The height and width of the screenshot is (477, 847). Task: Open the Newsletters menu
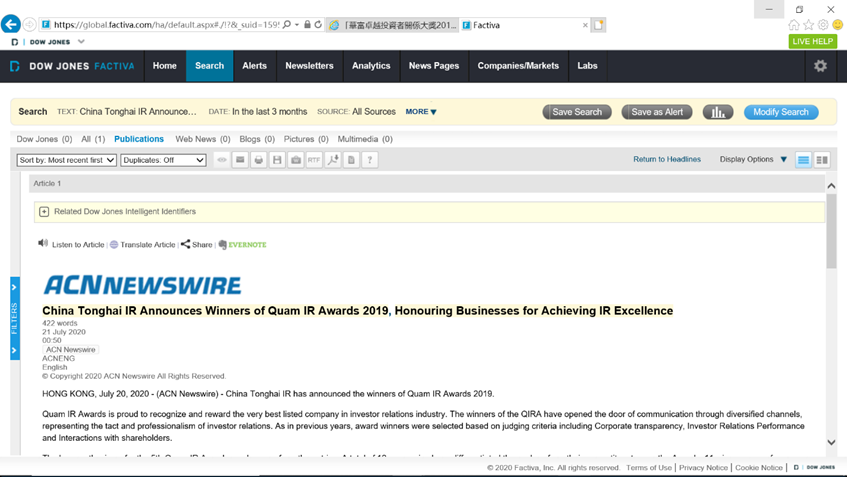309,66
